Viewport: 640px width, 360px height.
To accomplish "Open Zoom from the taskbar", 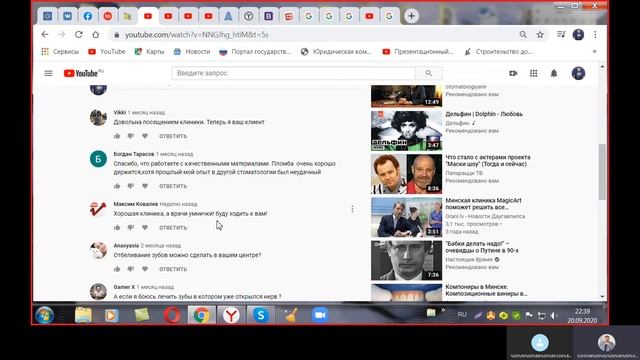I will 320,316.
